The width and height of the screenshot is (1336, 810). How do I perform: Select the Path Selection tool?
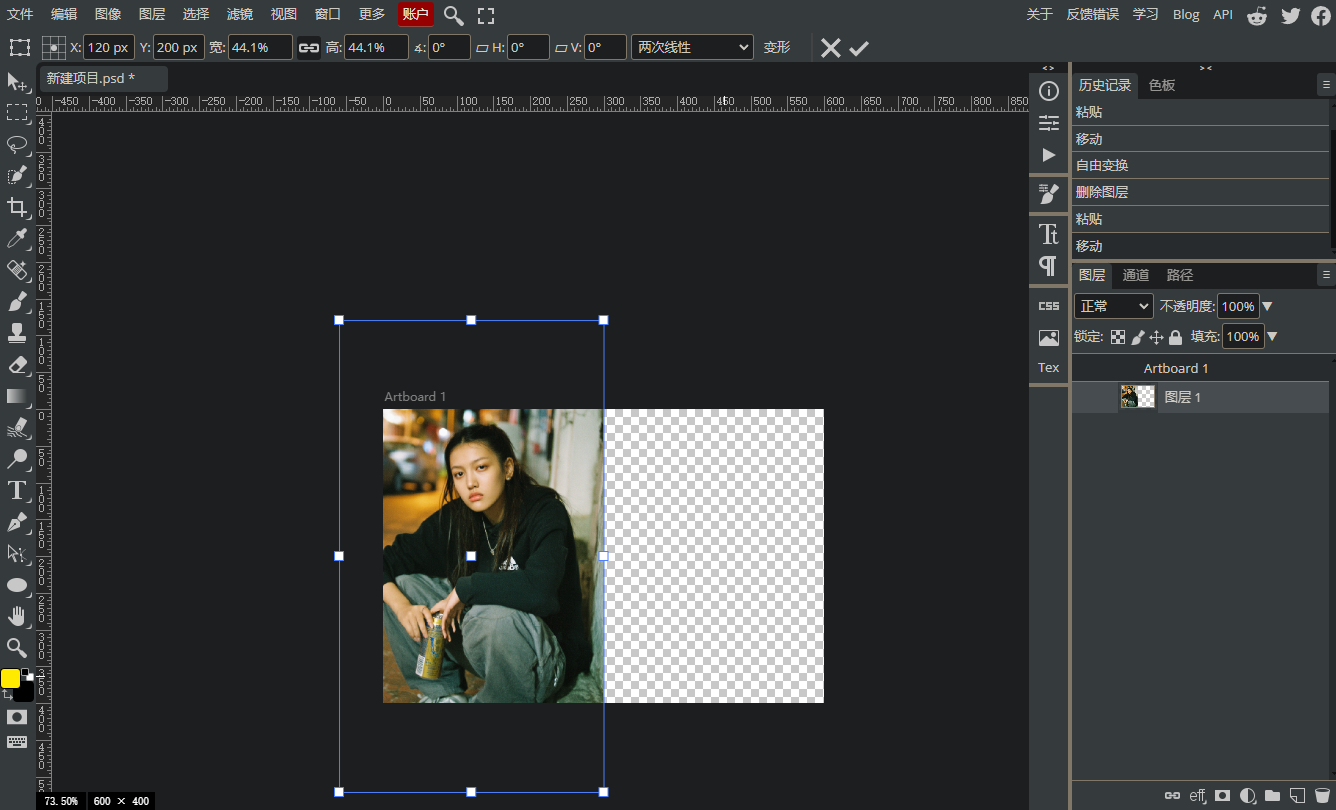[x=17, y=553]
